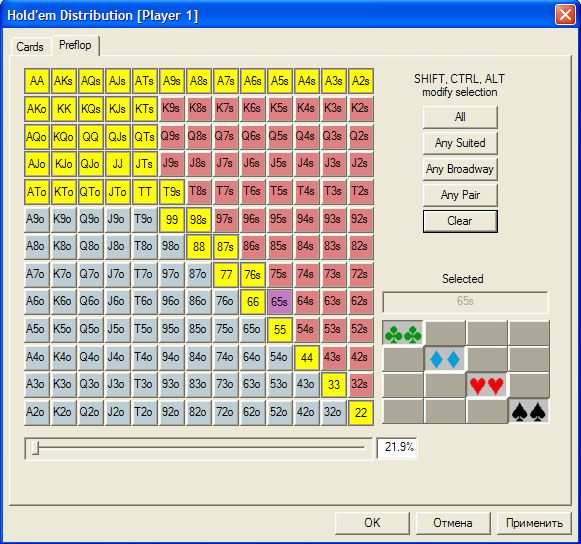
Task: Toggle the T9s hand cell
Action: (x=172, y=192)
